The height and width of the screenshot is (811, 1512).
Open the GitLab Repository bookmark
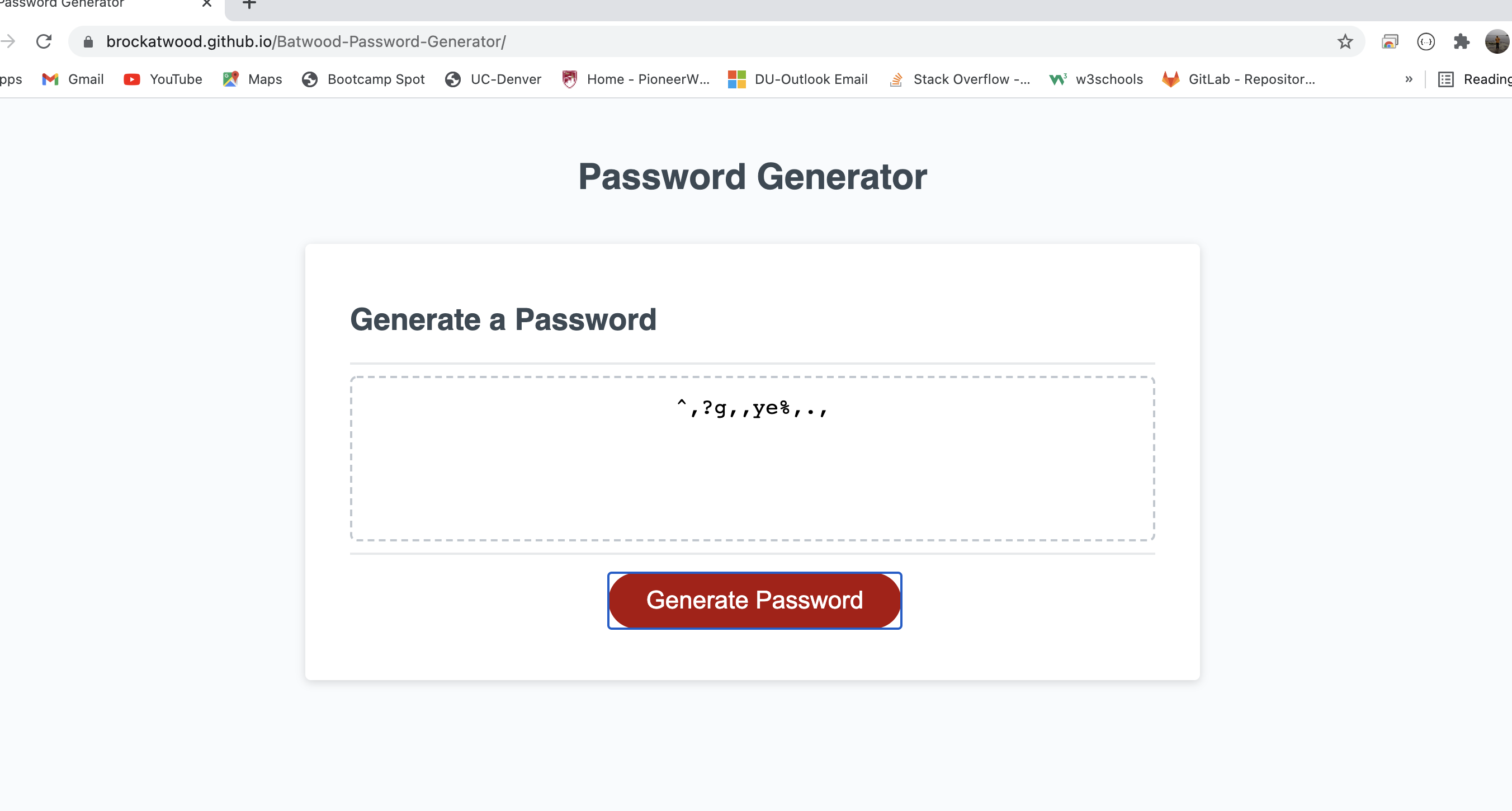pyautogui.click(x=1239, y=79)
